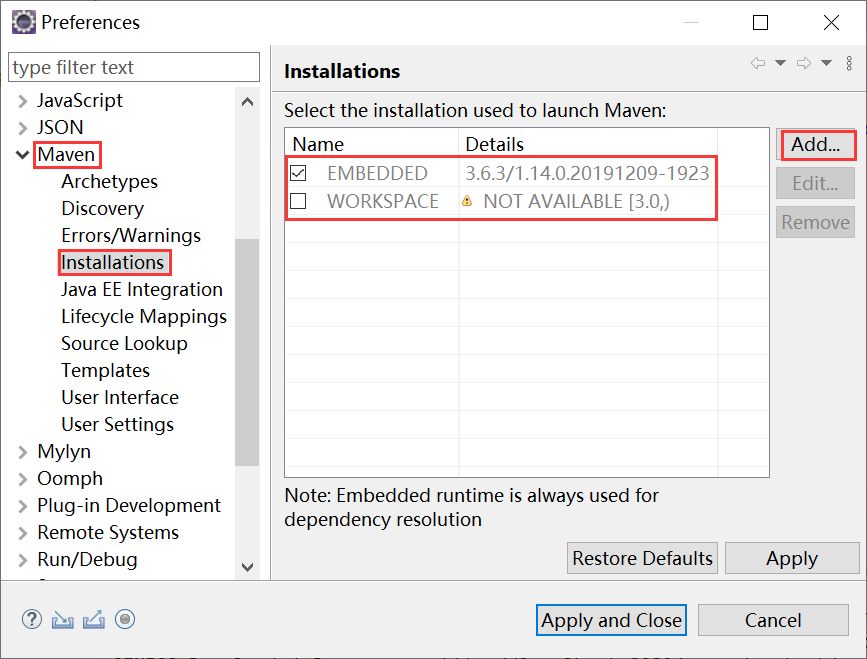Image resolution: width=867 pixels, height=659 pixels.
Task: Expand the Run/Debug tree node
Action: pos(22,560)
